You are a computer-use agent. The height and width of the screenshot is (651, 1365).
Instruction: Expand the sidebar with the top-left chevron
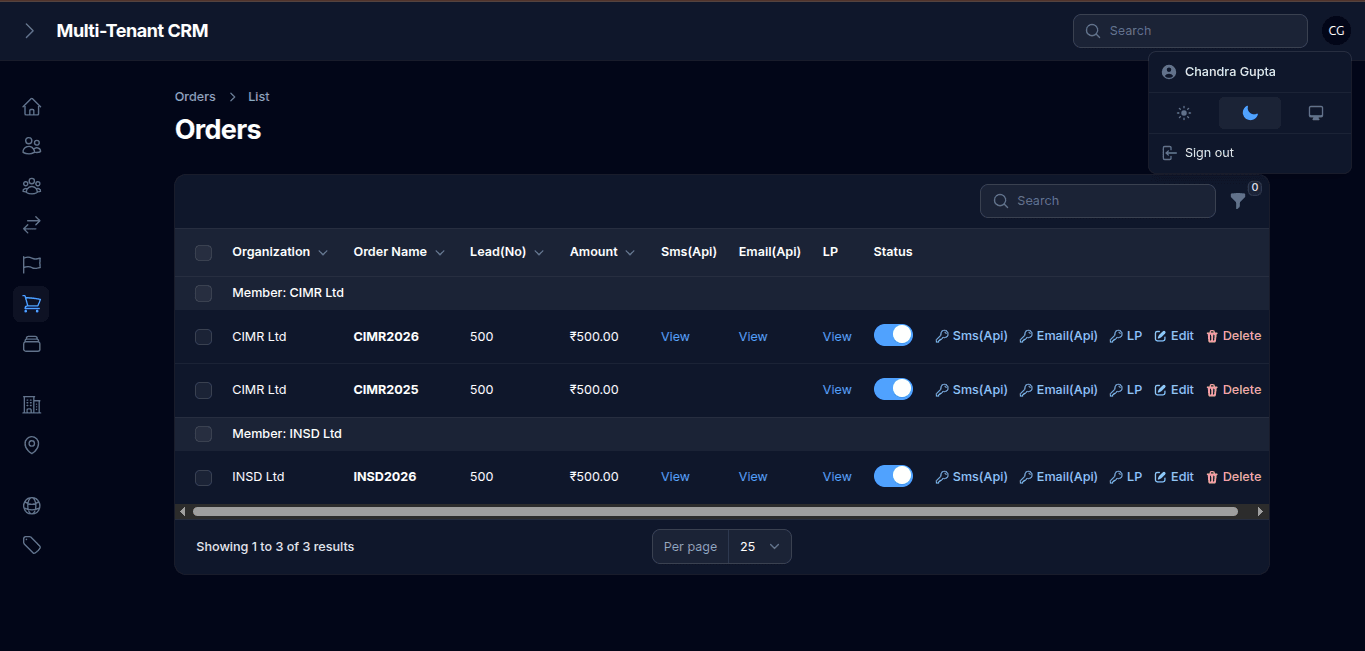pos(29,31)
